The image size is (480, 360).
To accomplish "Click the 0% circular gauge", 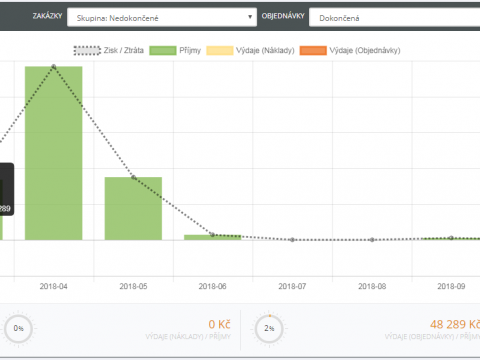I will pos(18,329).
